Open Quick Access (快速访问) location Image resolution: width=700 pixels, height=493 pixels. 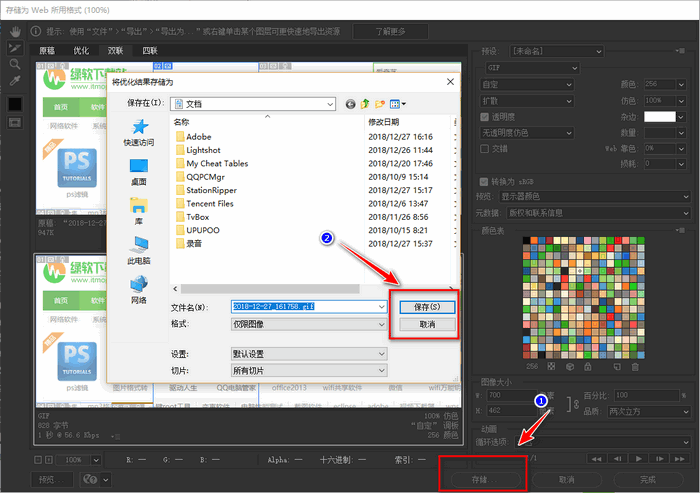(x=139, y=133)
